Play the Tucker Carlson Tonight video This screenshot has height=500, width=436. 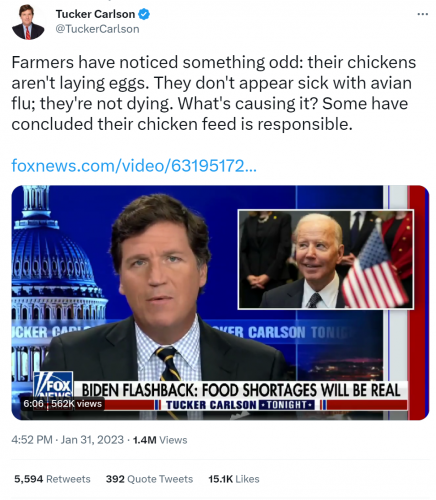(x=220, y=303)
